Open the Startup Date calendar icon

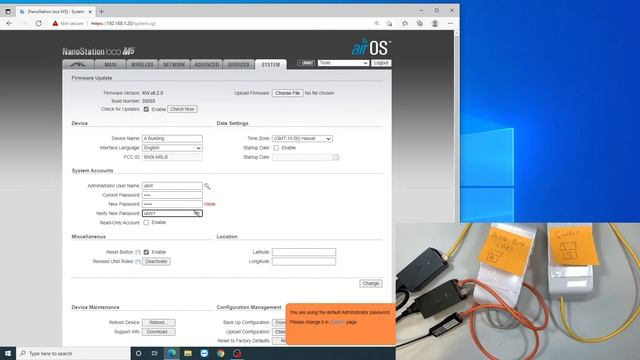[336, 157]
